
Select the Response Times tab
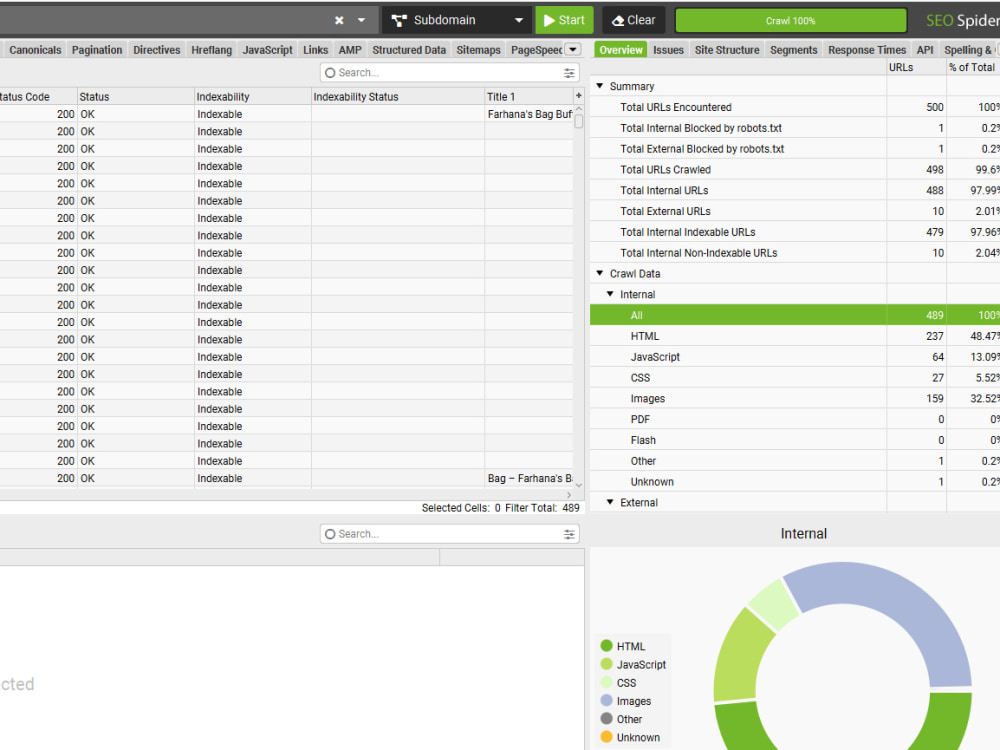(867, 50)
